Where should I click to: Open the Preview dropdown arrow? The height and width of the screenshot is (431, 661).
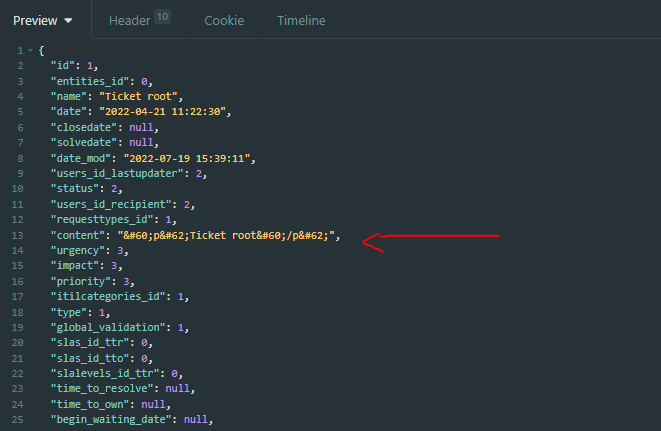click(x=68, y=21)
